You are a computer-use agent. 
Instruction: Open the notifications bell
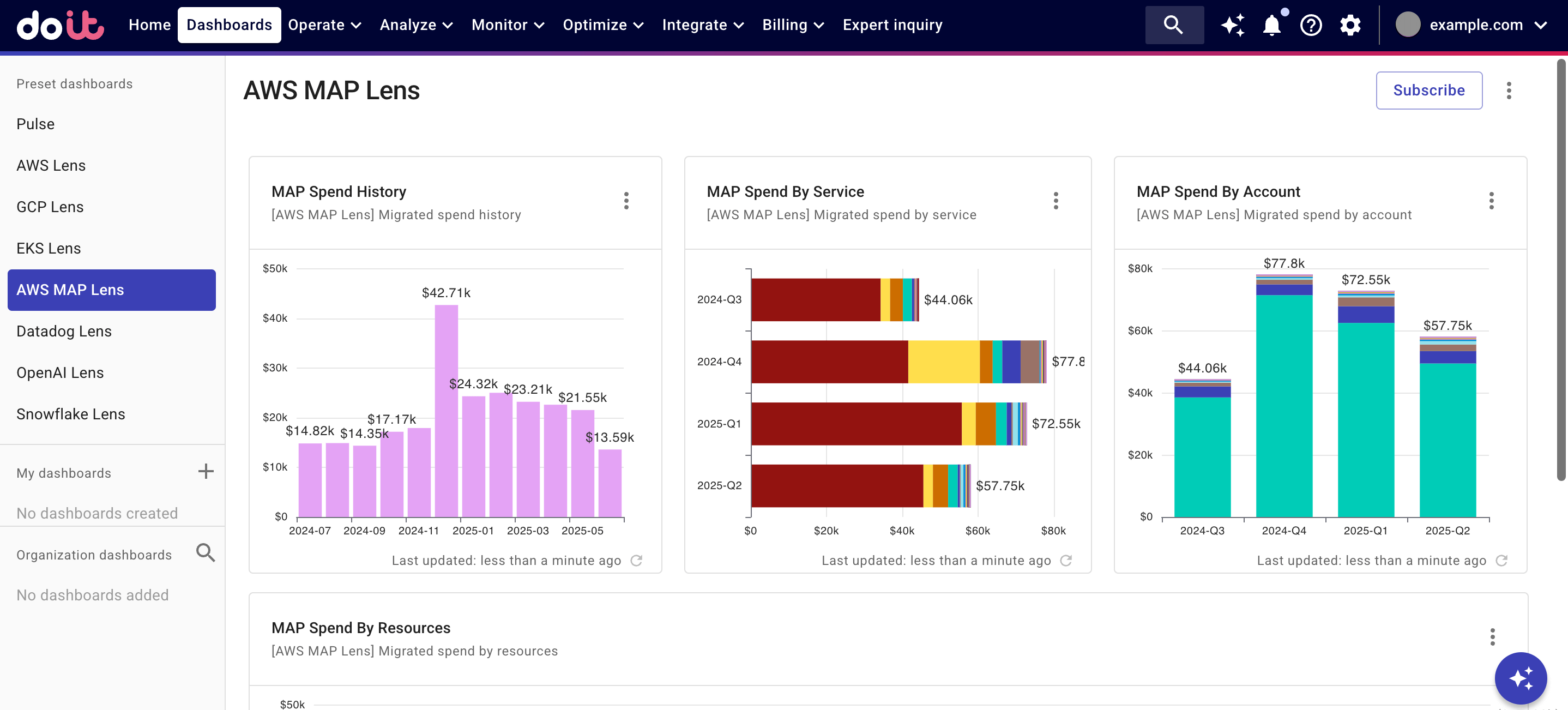pos(1272,25)
